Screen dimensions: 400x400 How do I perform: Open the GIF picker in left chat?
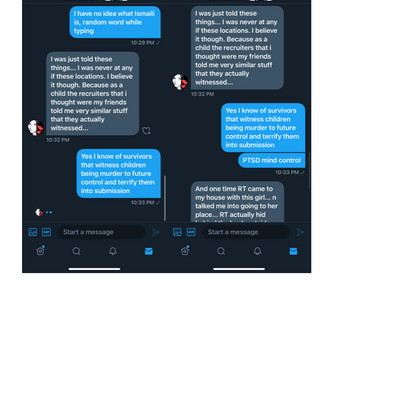point(46,232)
